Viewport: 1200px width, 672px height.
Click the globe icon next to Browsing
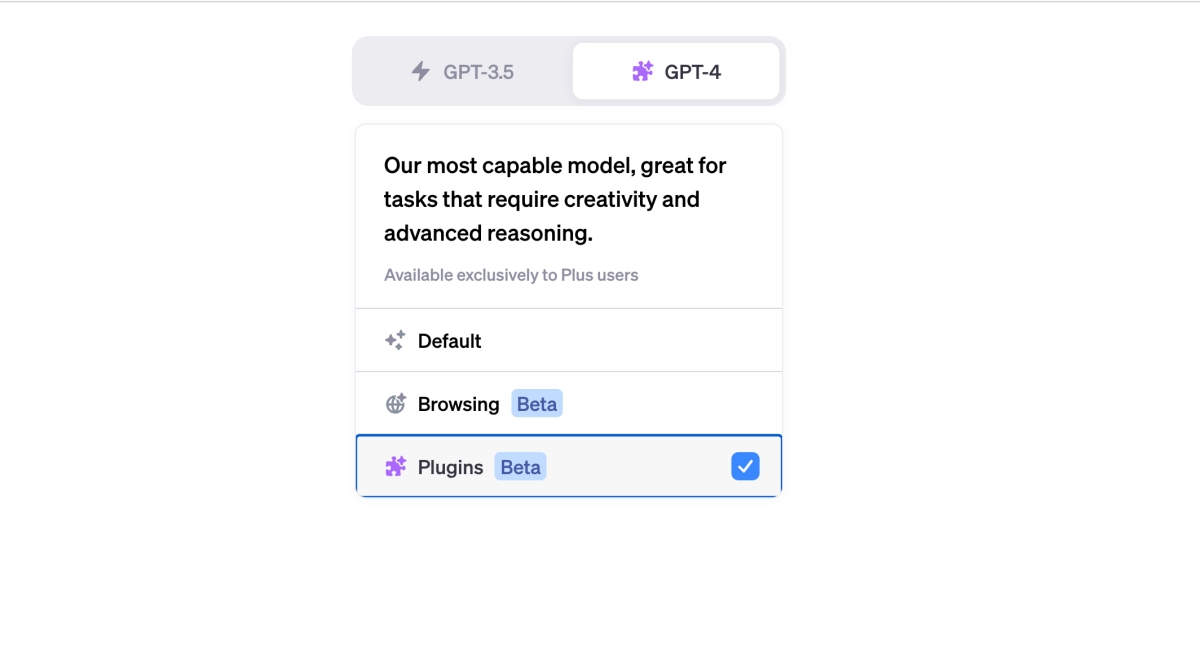(396, 404)
